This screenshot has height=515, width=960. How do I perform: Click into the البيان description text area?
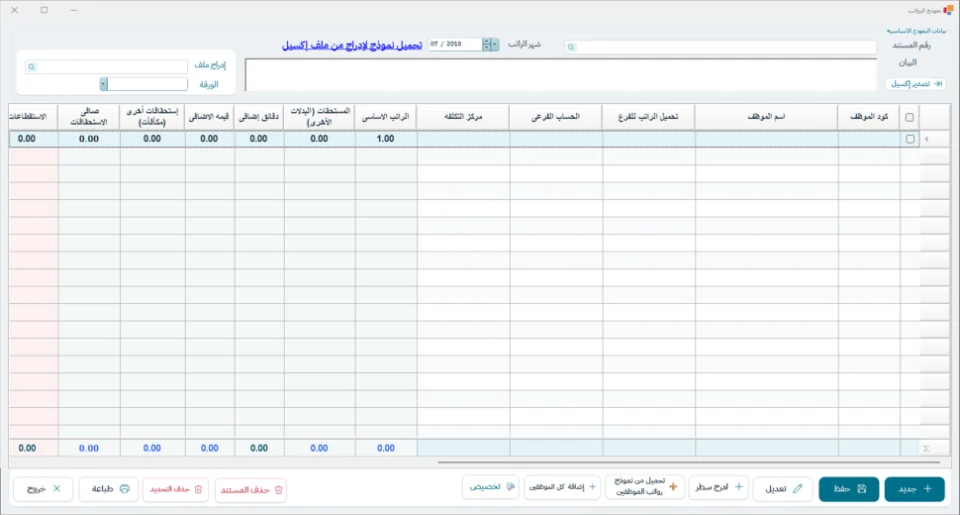click(x=561, y=75)
